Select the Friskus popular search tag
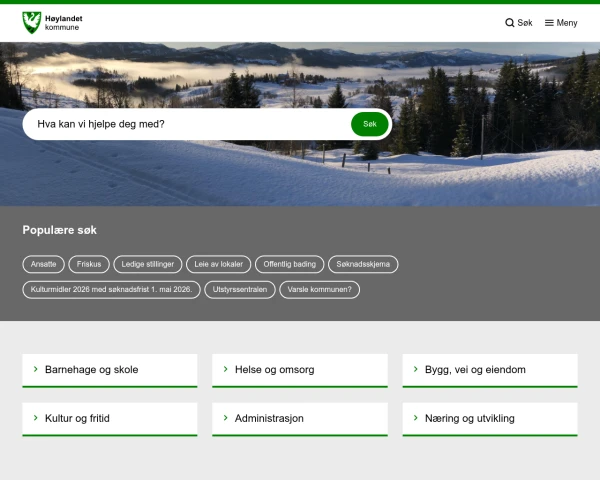The image size is (600, 480). coord(89,264)
